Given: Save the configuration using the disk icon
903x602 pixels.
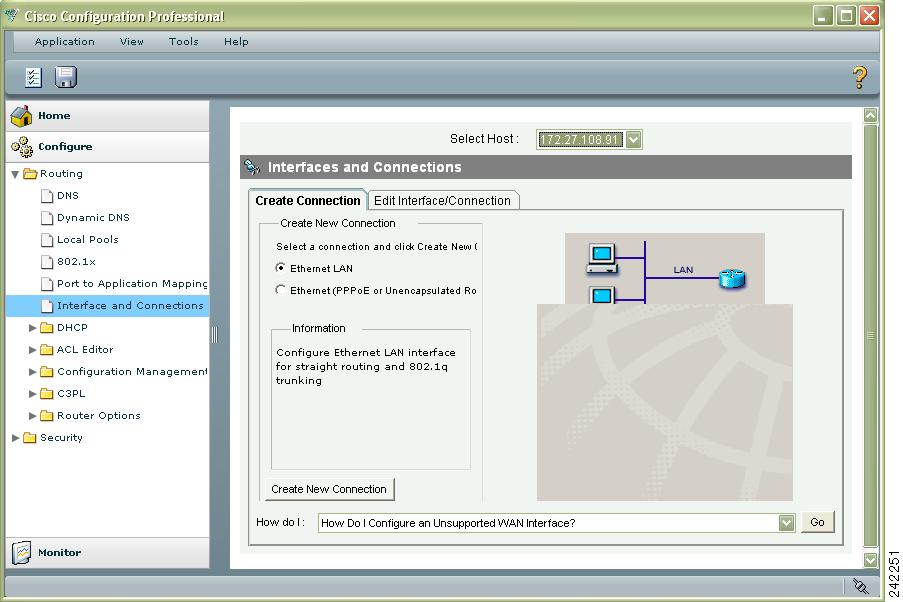Looking at the screenshot, I should [x=65, y=76].
